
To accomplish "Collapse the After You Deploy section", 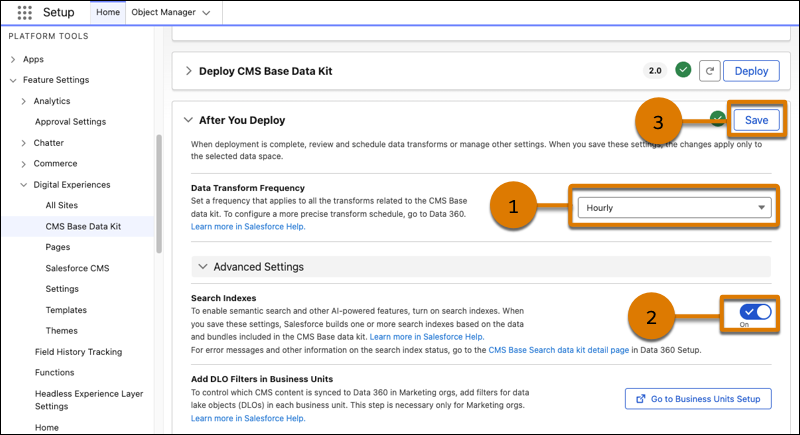I will click(188, 120).
